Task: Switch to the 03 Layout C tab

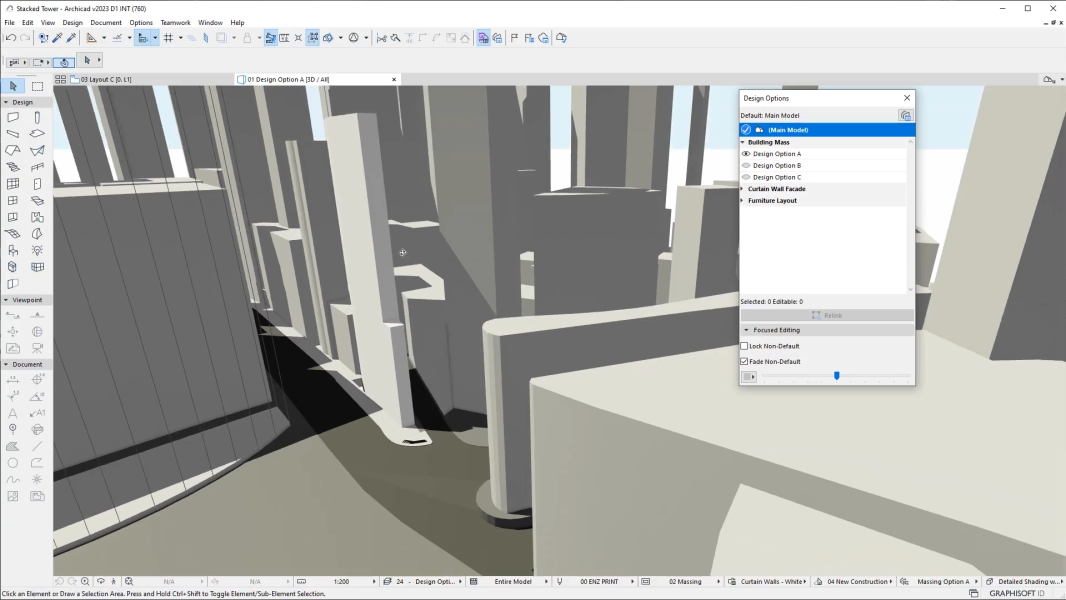Action: (x=151, y=80)
